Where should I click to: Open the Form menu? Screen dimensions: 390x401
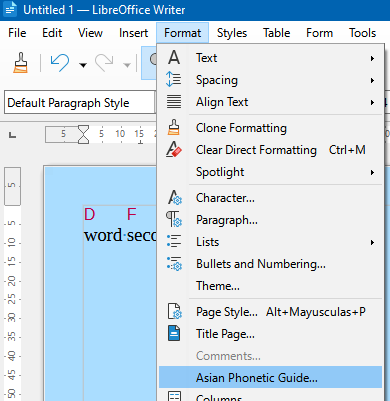319,33
